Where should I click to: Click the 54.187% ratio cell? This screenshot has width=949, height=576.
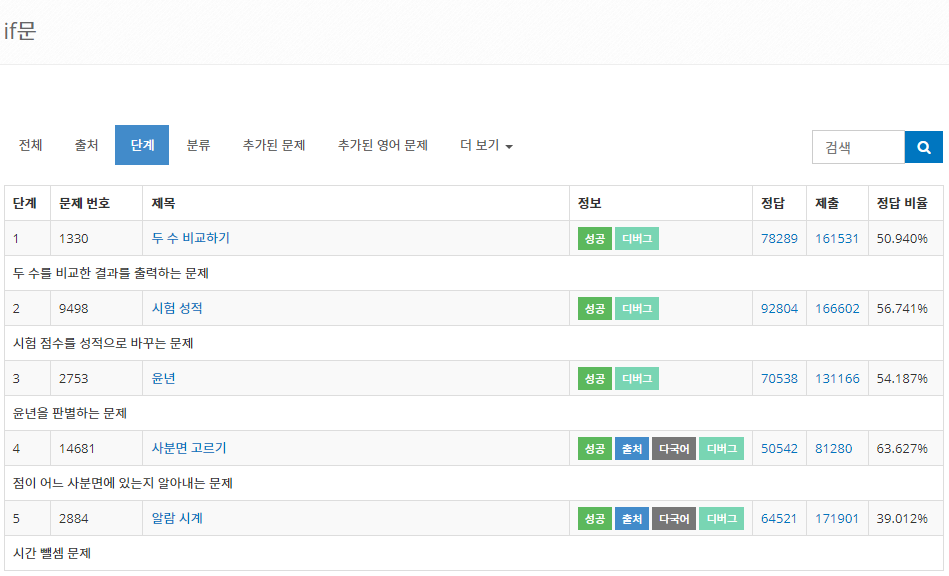(x=905, y=379)
